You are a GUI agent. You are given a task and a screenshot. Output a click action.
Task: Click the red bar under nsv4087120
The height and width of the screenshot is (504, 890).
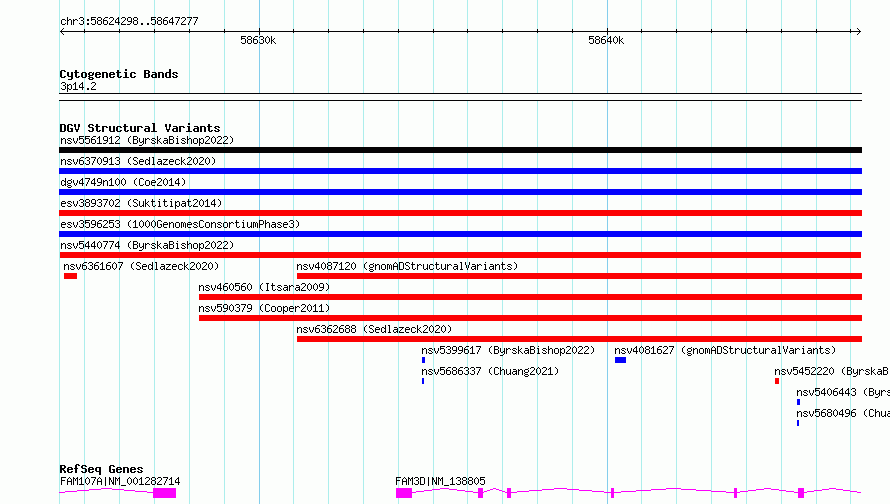(579, 276)
